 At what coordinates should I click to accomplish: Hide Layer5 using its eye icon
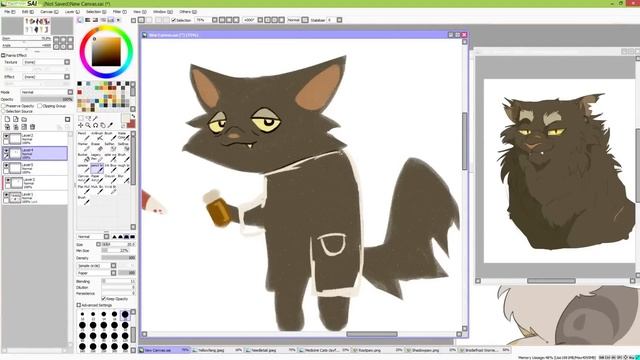(x=6, y=165)
